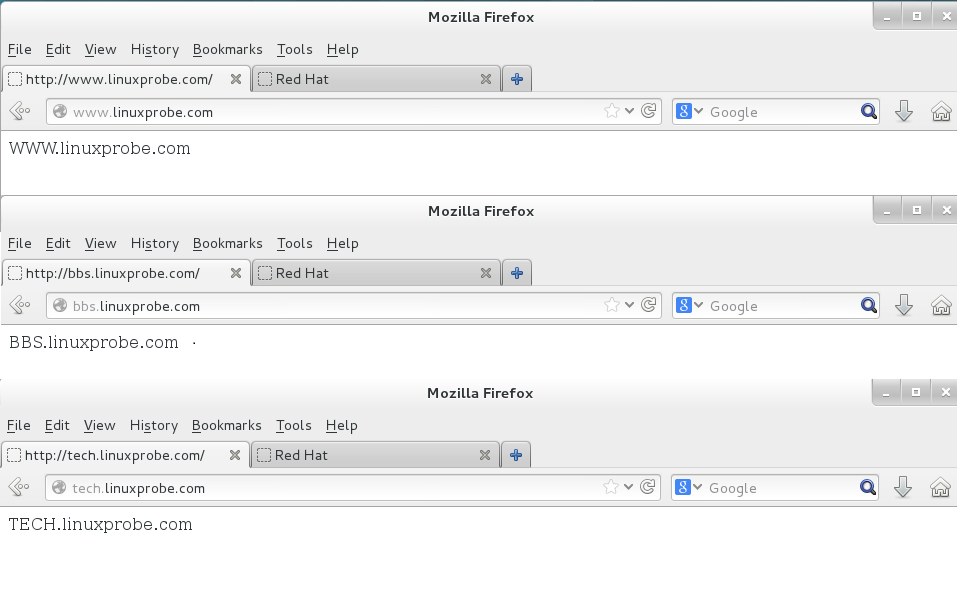Click the www.linuxprobe.com address field
This screenshot has height=598, width=957.
tap(330, 112)
